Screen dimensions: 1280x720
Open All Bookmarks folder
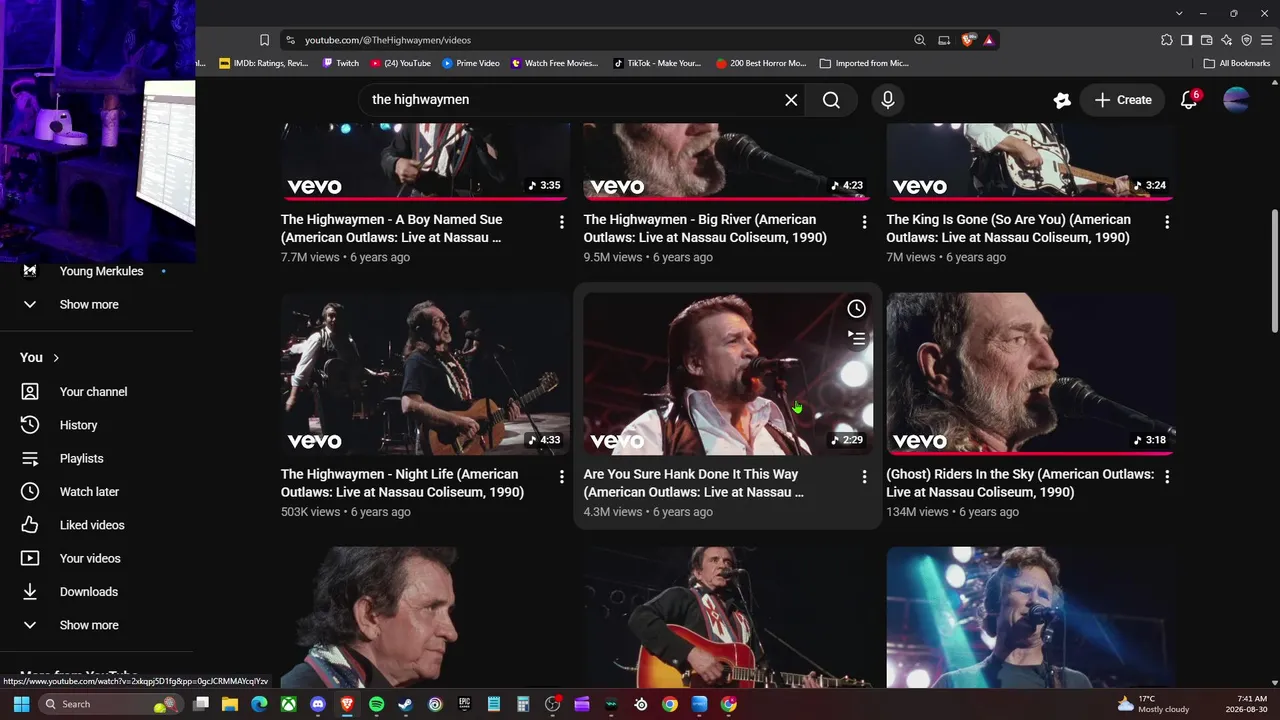point(1237,63)
